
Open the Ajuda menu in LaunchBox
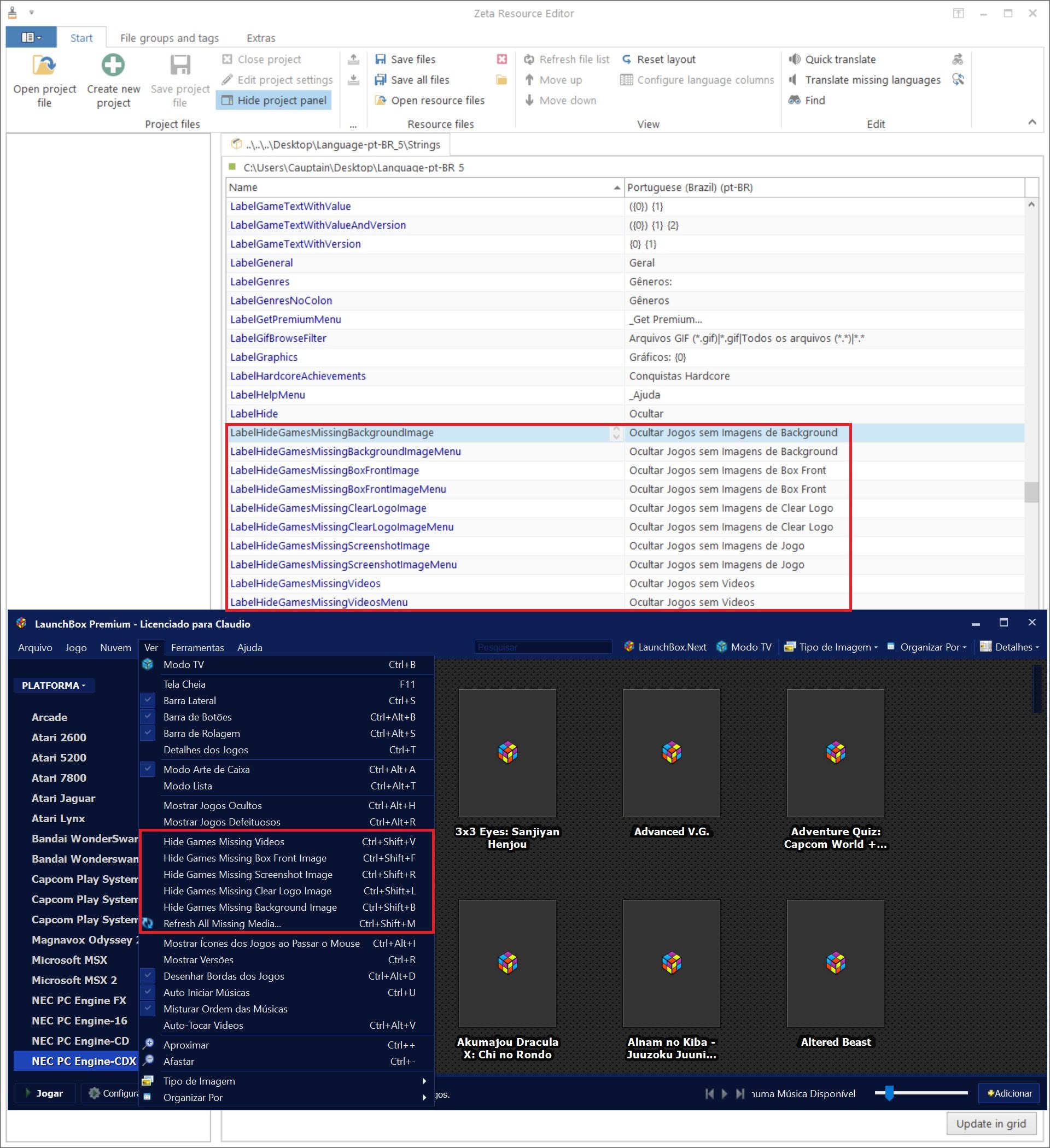[x=249, y=647]
